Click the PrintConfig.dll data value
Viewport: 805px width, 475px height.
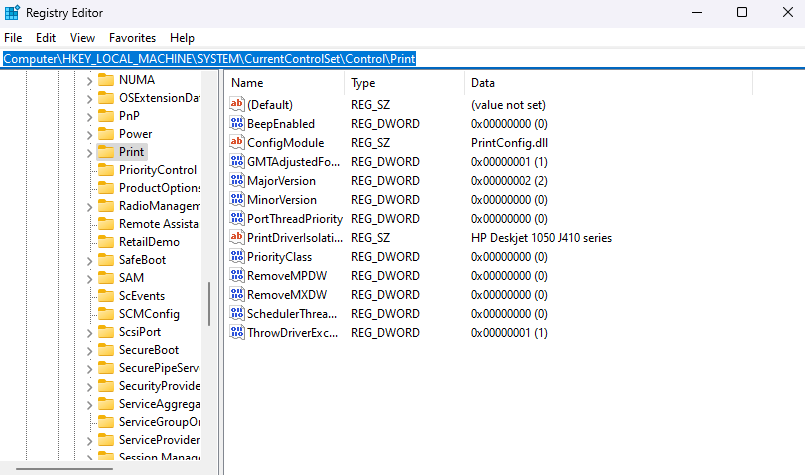[x=509, y=143]
